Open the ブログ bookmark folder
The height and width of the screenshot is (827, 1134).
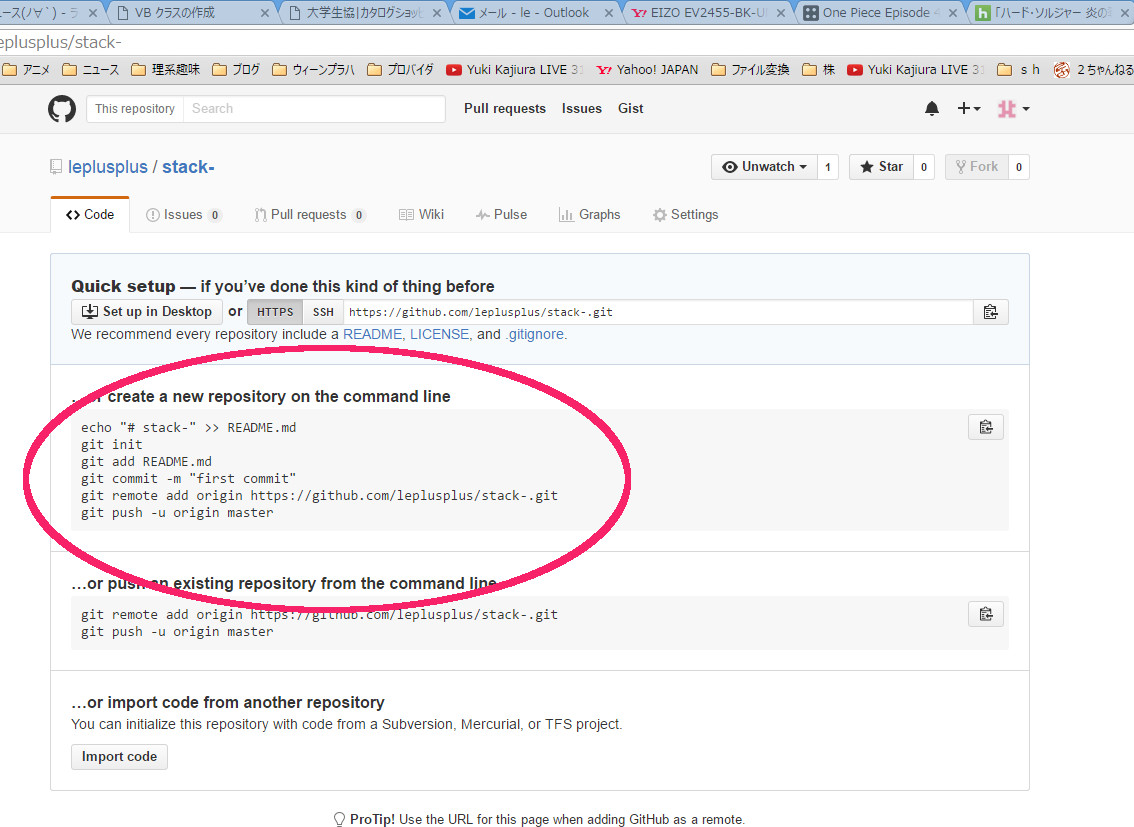click(x=236, y=69)
